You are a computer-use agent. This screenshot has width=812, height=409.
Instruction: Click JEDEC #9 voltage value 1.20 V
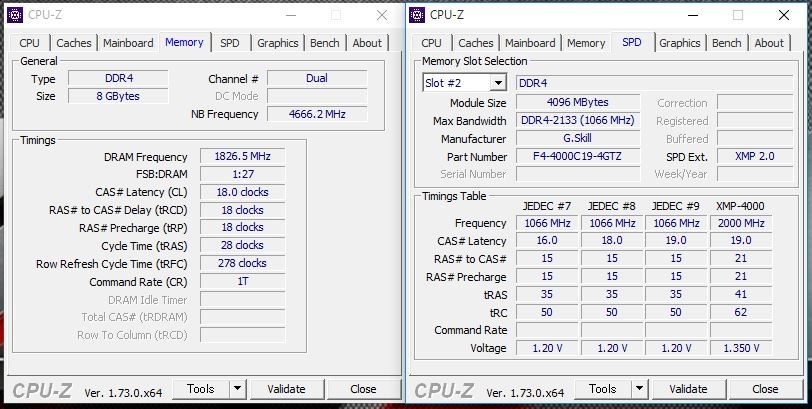676,348
